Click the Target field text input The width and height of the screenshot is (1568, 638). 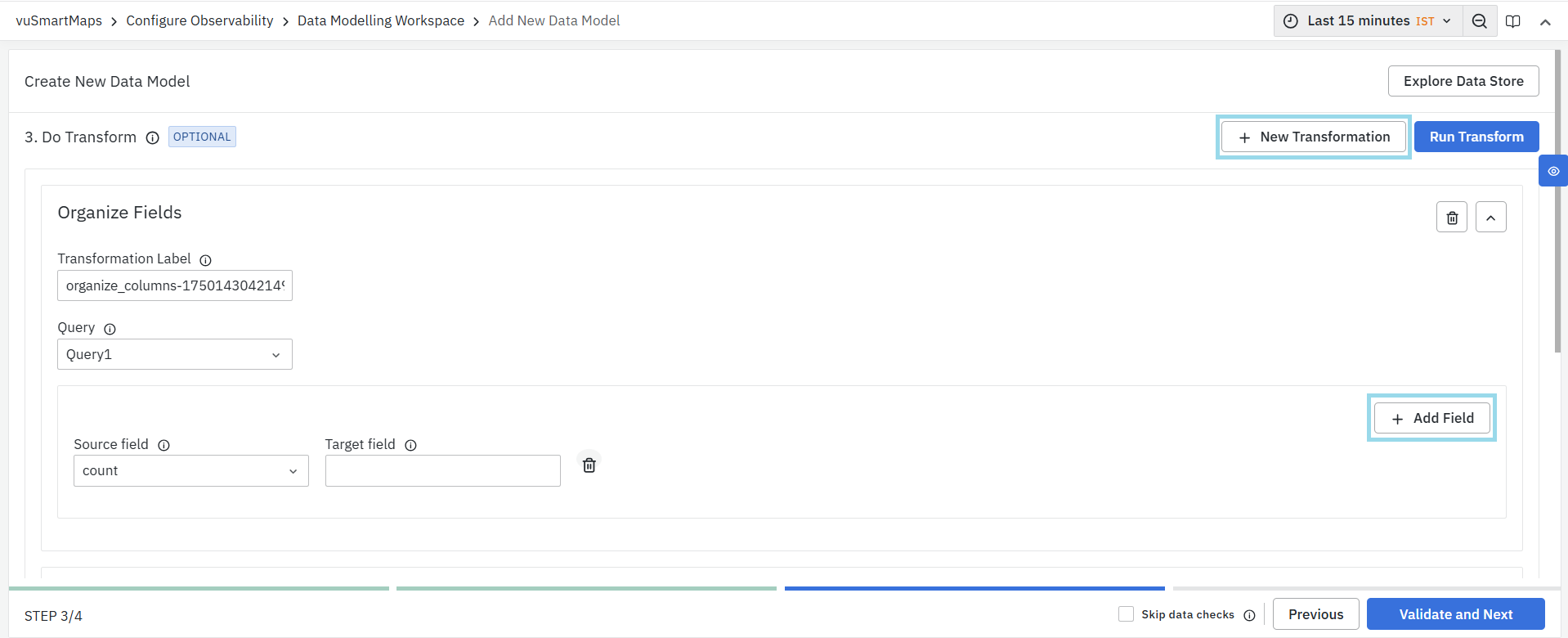[x=442, y=471]
